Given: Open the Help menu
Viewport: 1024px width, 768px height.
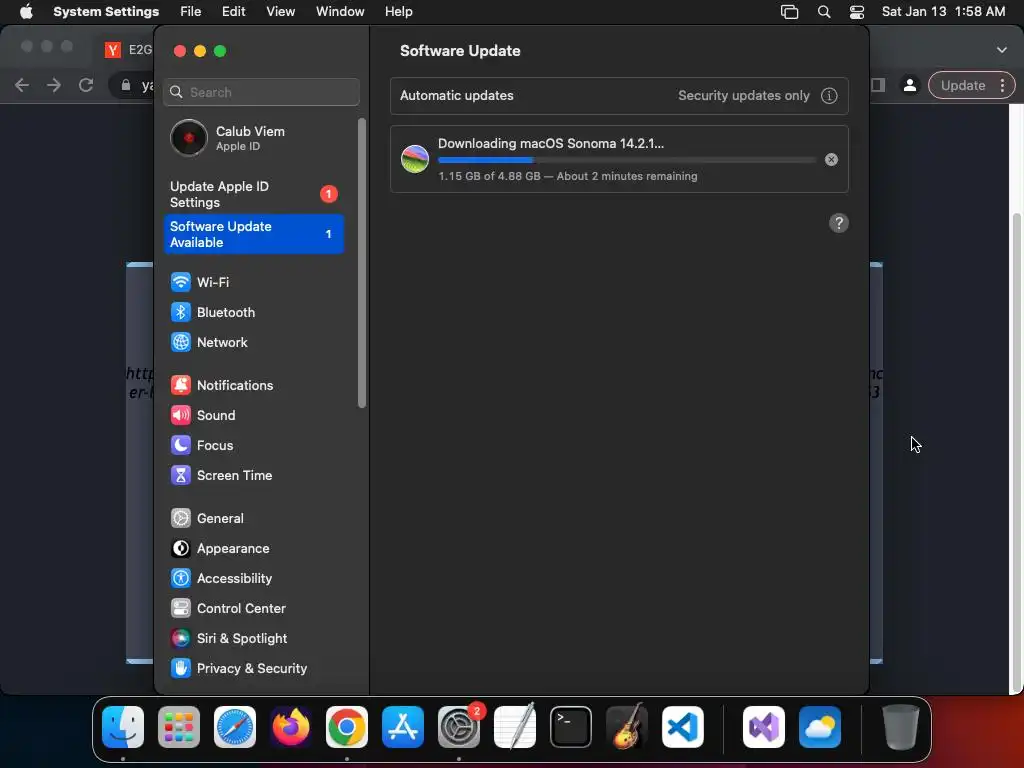Looking at the screenshot, I should coord(398,12).
